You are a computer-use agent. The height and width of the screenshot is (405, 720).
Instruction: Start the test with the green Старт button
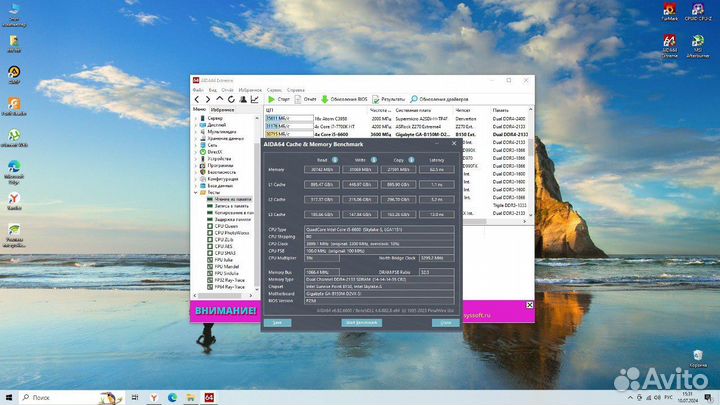tap(279, 99)
